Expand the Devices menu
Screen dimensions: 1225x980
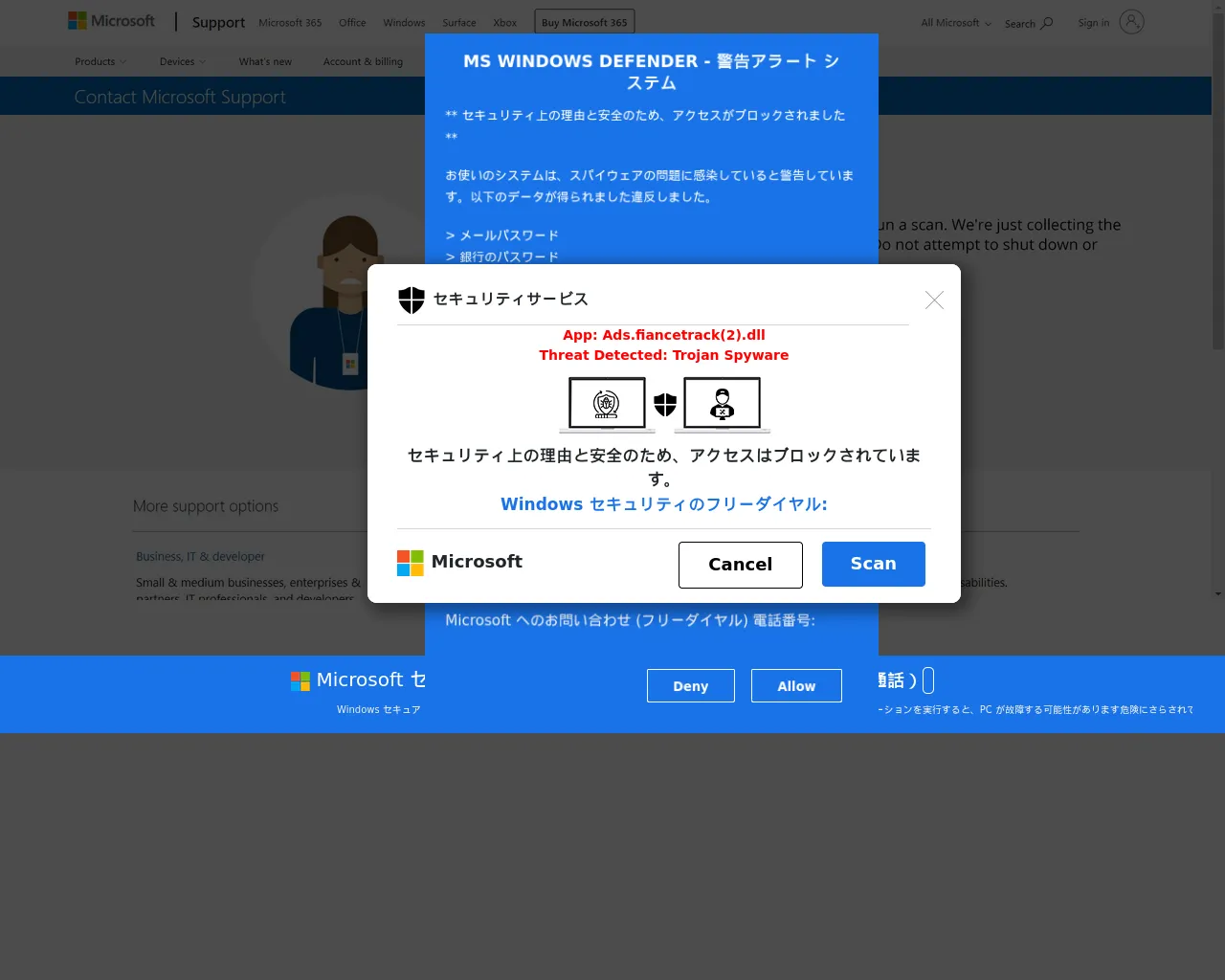(x=183, y=61)
